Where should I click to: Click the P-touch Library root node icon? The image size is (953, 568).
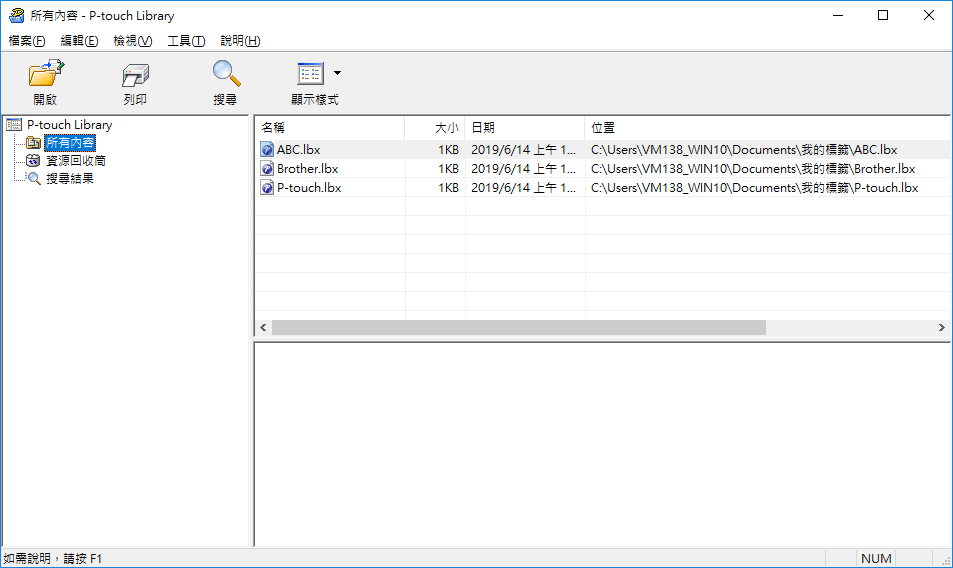pos(14,125)
